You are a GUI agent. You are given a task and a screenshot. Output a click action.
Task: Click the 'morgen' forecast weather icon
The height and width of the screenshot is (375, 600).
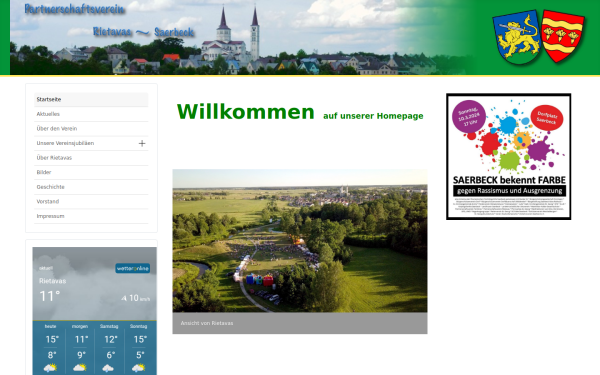(x=80, y=368)
